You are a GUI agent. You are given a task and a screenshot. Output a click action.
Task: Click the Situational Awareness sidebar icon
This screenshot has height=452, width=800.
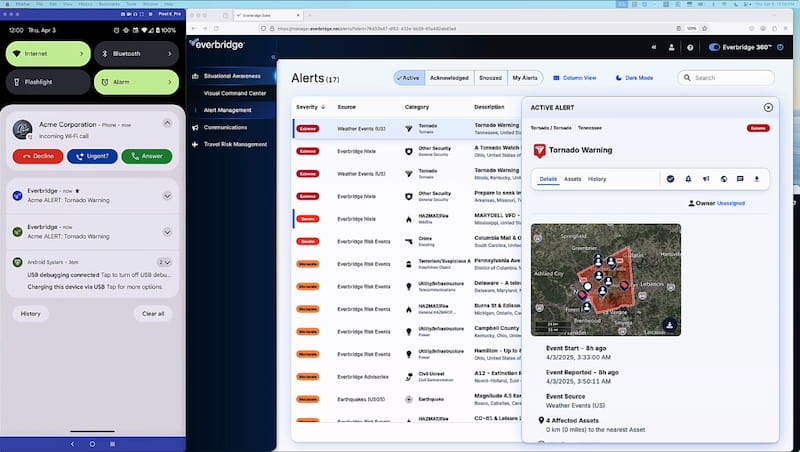(x=195, y=76)
